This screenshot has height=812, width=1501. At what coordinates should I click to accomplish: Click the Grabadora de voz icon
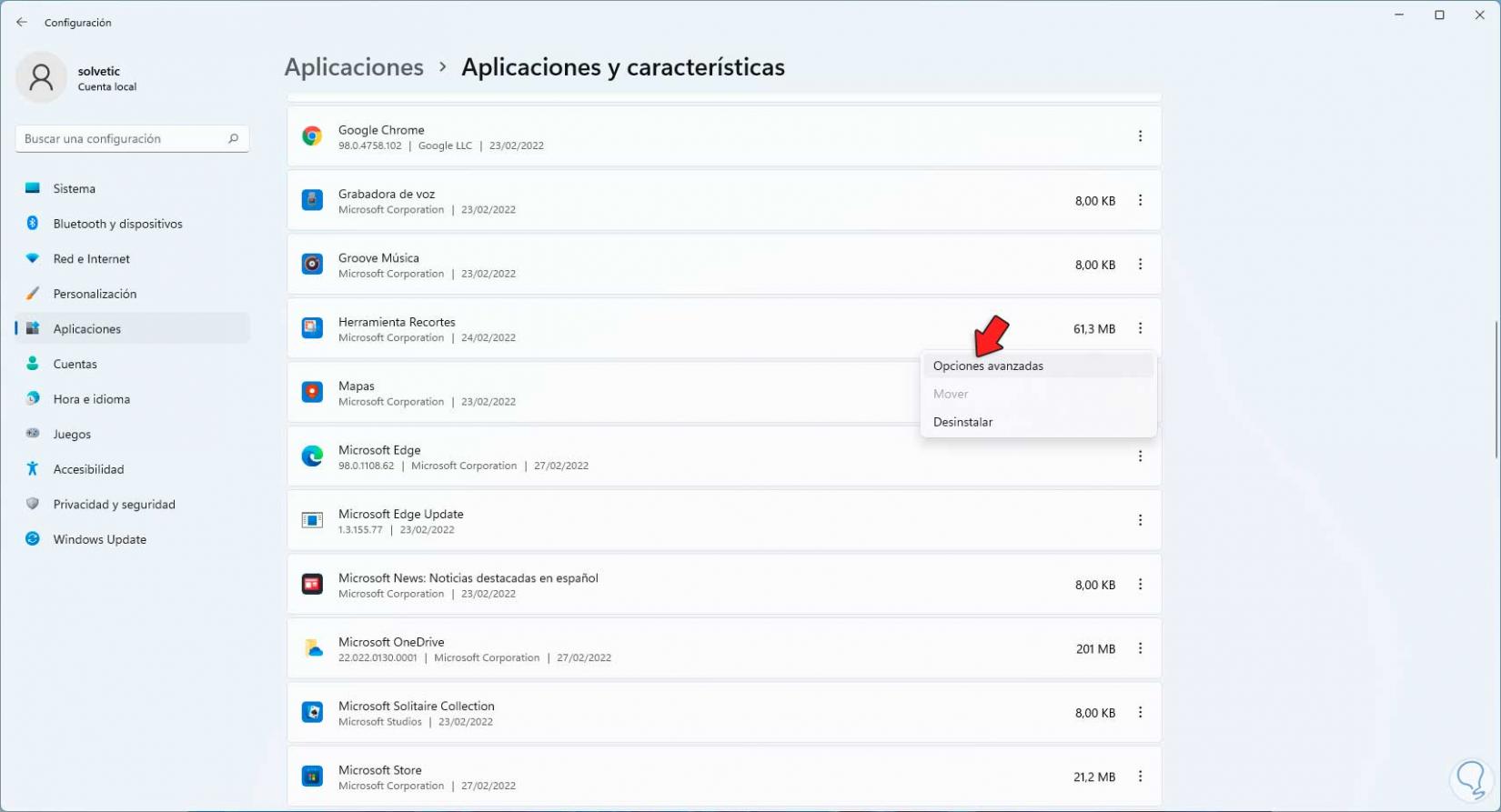pos(312,200)
